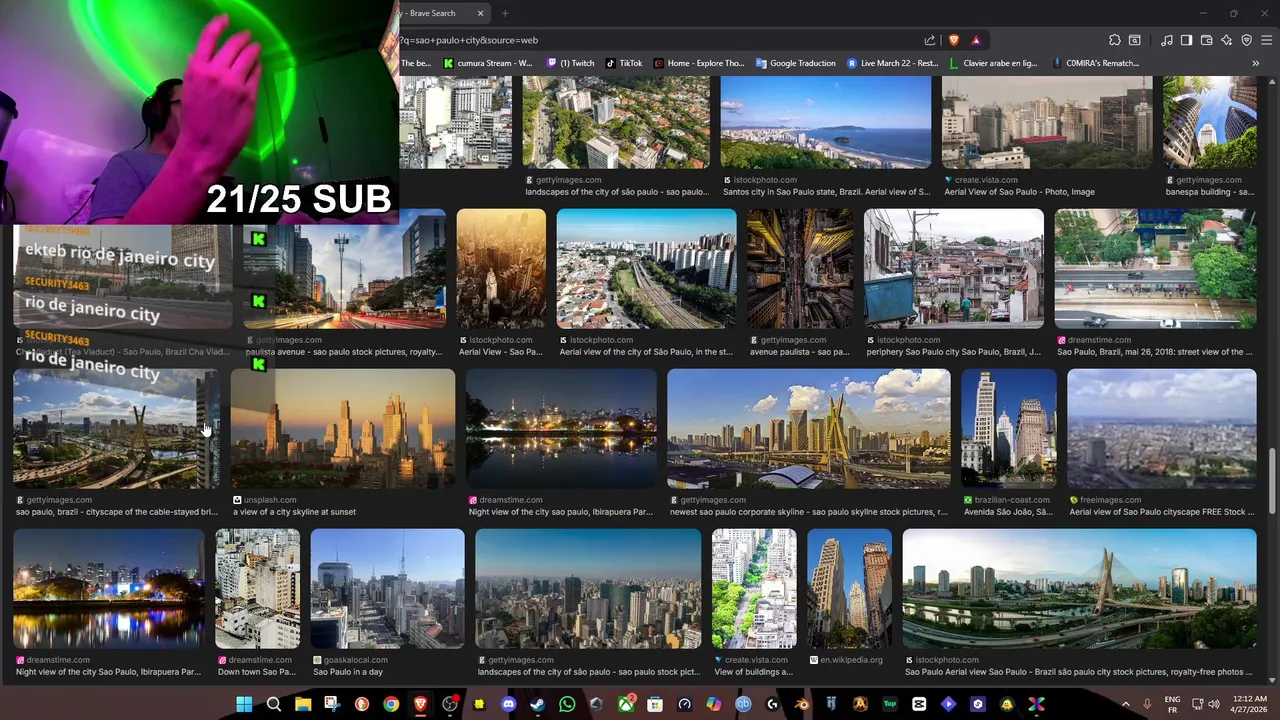
Task: Open CapCut from the taskbar
Action: tap(919, 704)
